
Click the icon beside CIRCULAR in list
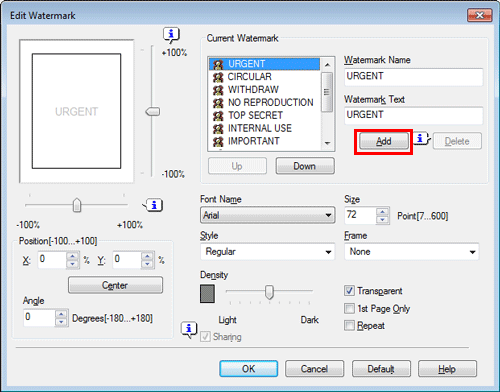(218, 77)
